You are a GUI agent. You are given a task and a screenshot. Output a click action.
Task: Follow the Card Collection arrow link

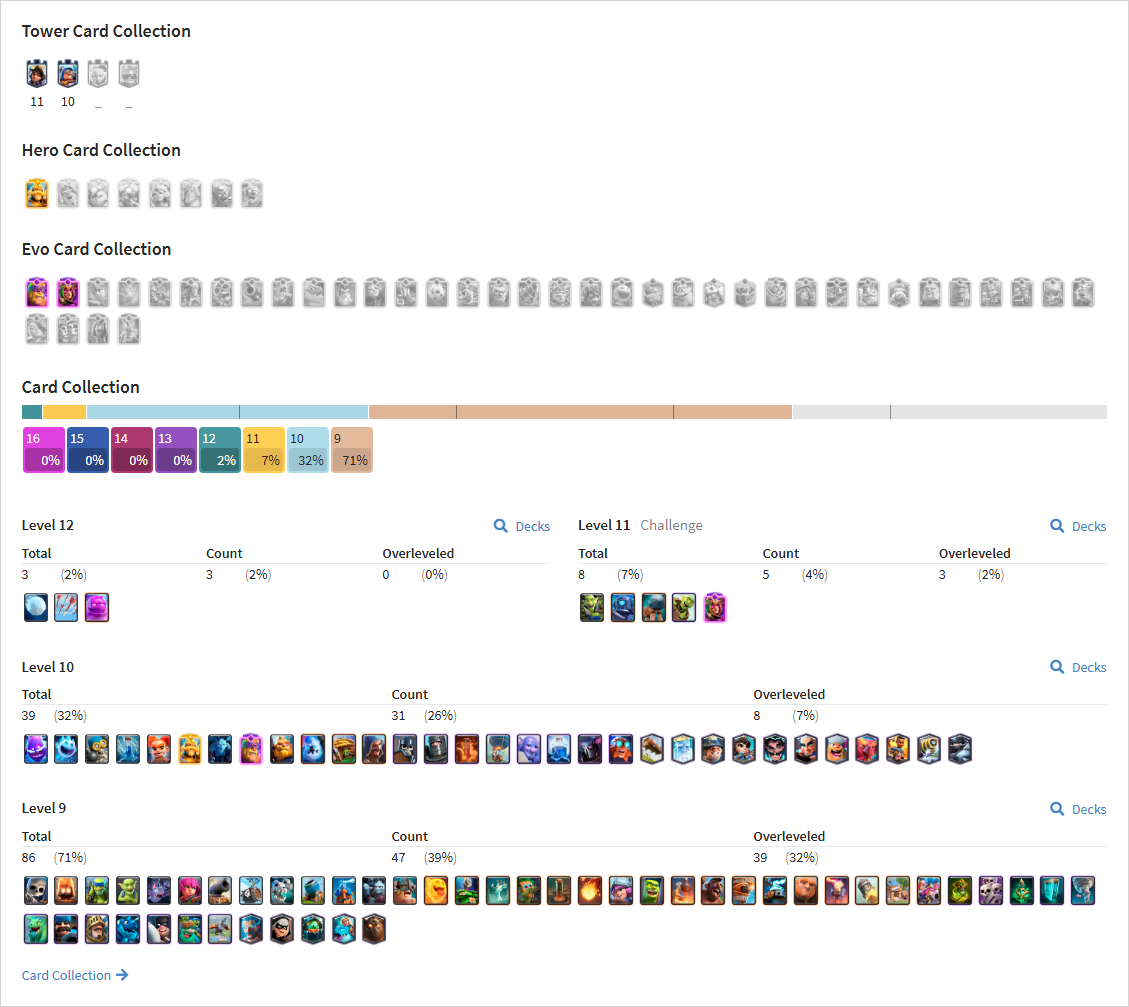[x=75, y=975]
